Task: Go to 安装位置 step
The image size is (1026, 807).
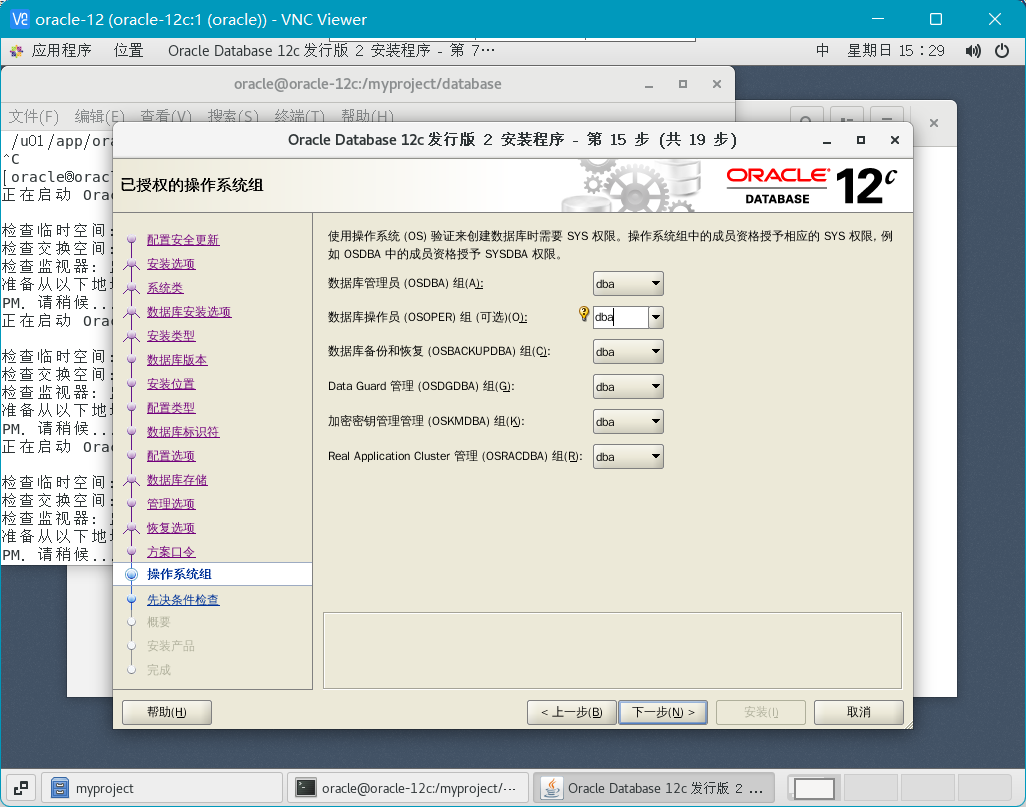Action: [x=171, y=384]
